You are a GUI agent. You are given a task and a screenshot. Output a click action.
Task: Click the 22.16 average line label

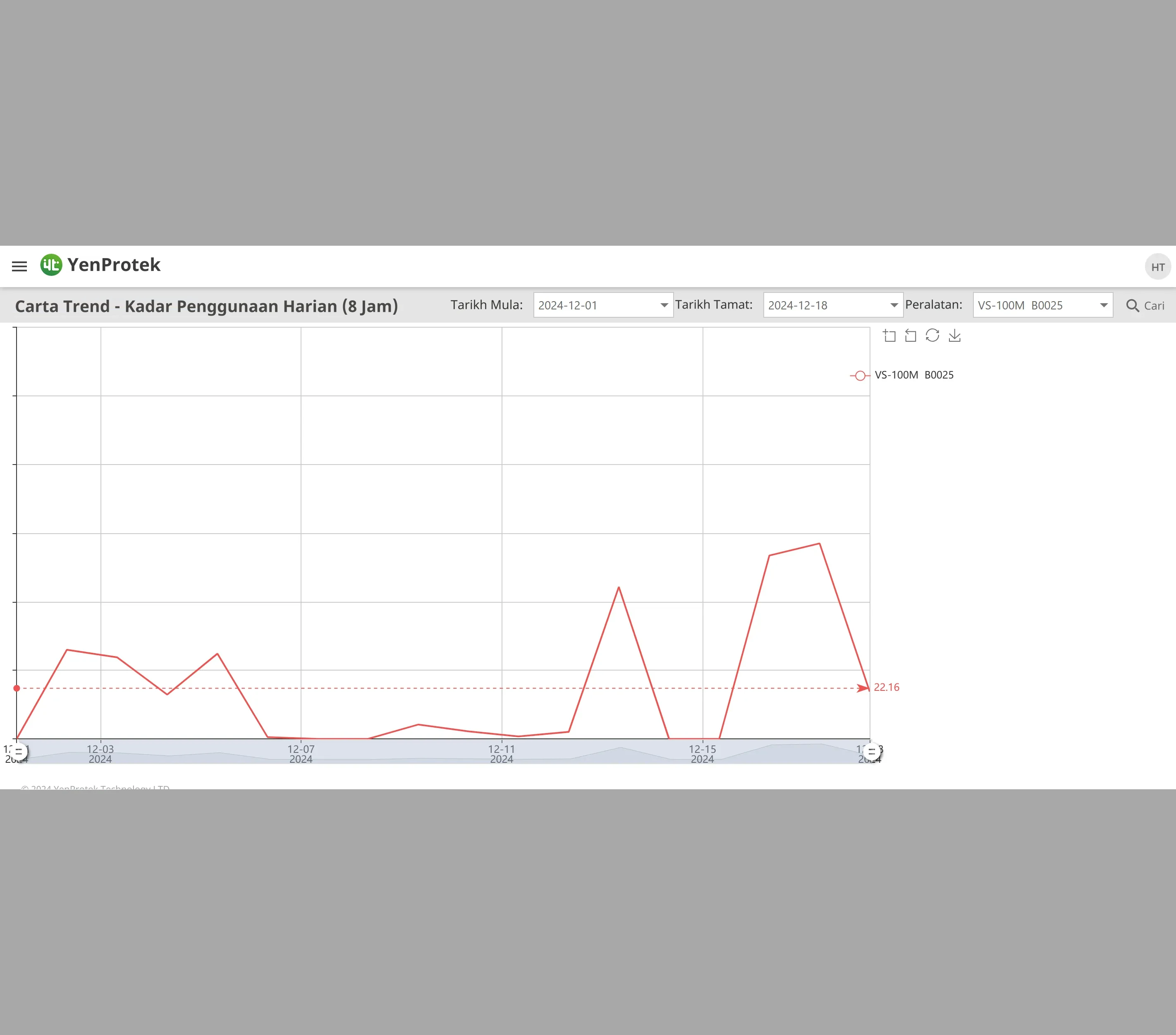(x=886, y=688)
